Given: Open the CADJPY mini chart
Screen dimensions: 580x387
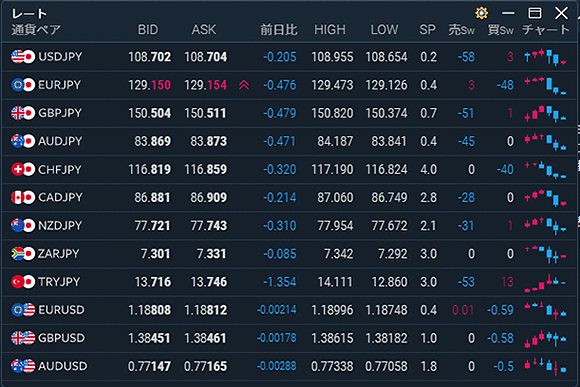Looking at the screenshot, I should (x=545, y=198).
